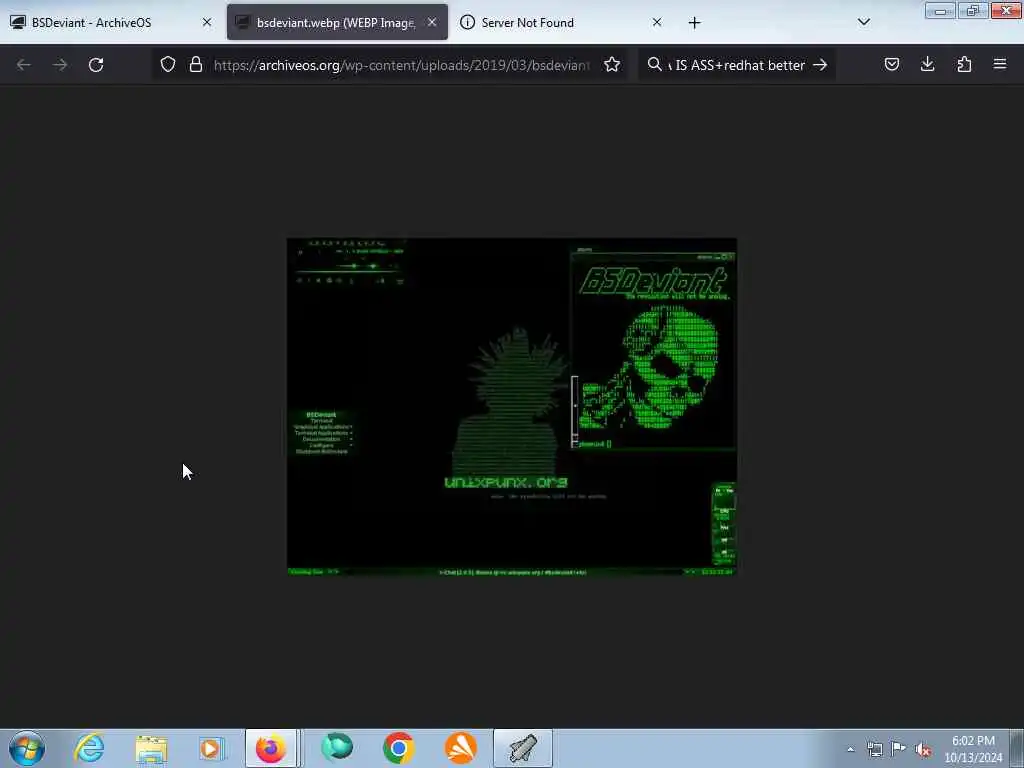Click the Show desktop button

tap(1017, 748)
